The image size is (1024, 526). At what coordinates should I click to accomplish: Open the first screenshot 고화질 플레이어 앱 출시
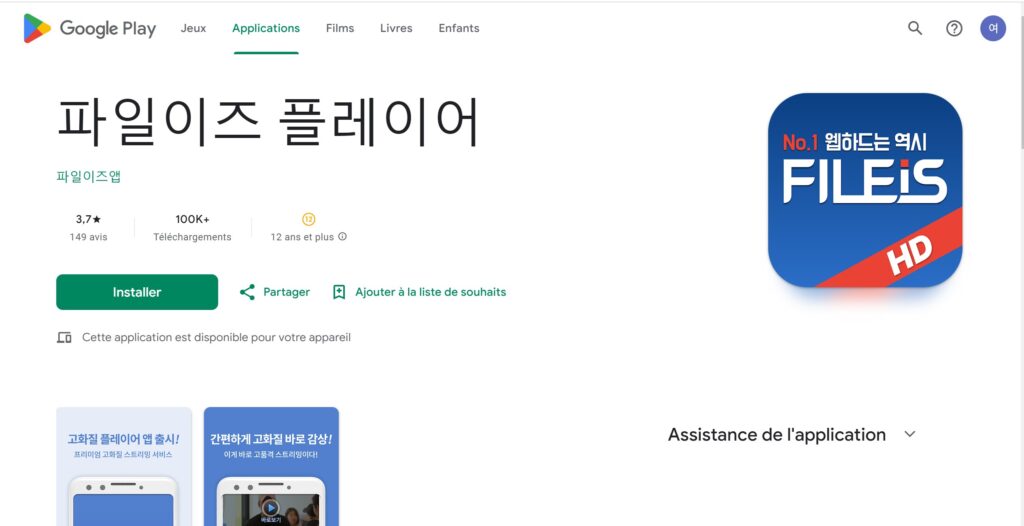124,467
